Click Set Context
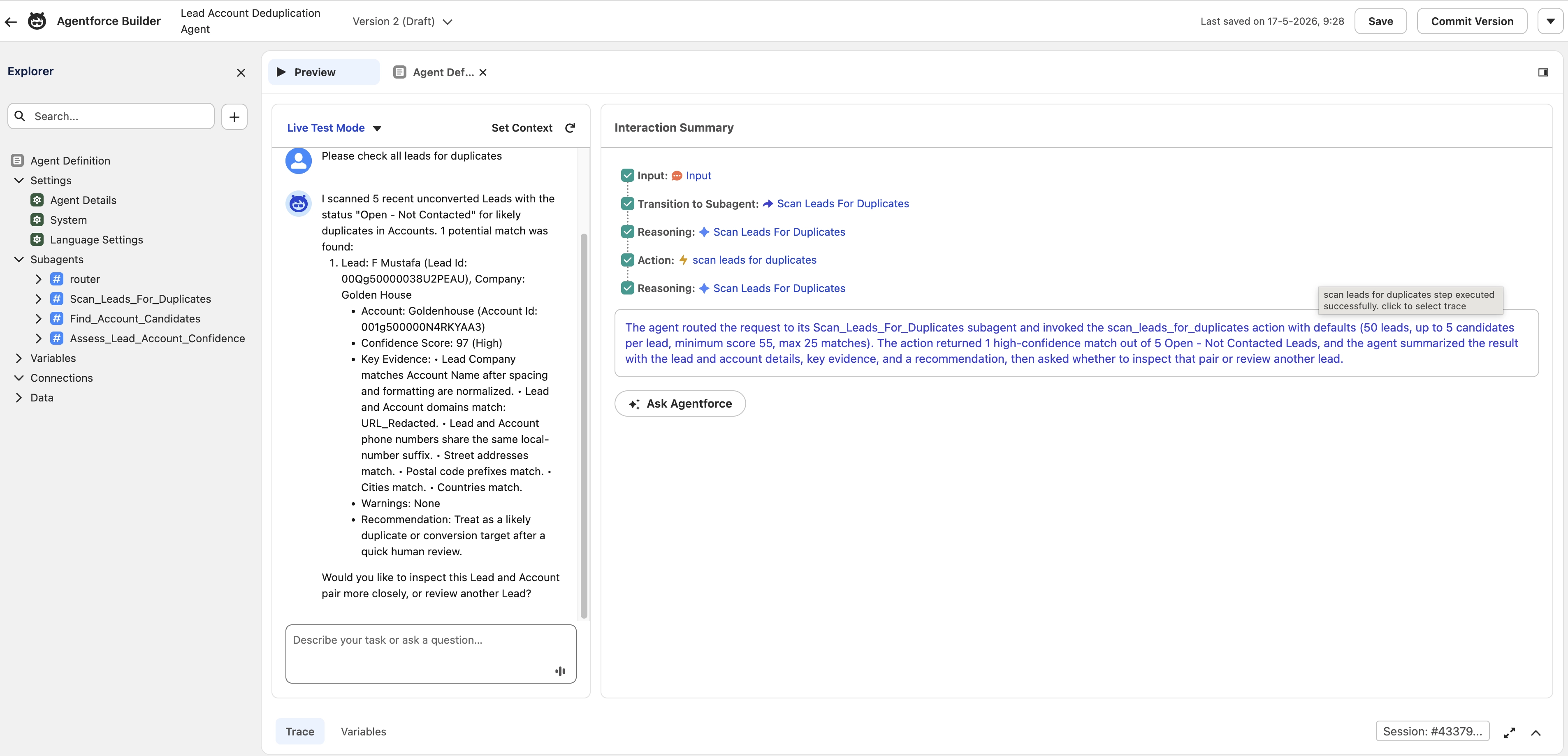This screenshot has height=756, width=1568. point(522,128)
